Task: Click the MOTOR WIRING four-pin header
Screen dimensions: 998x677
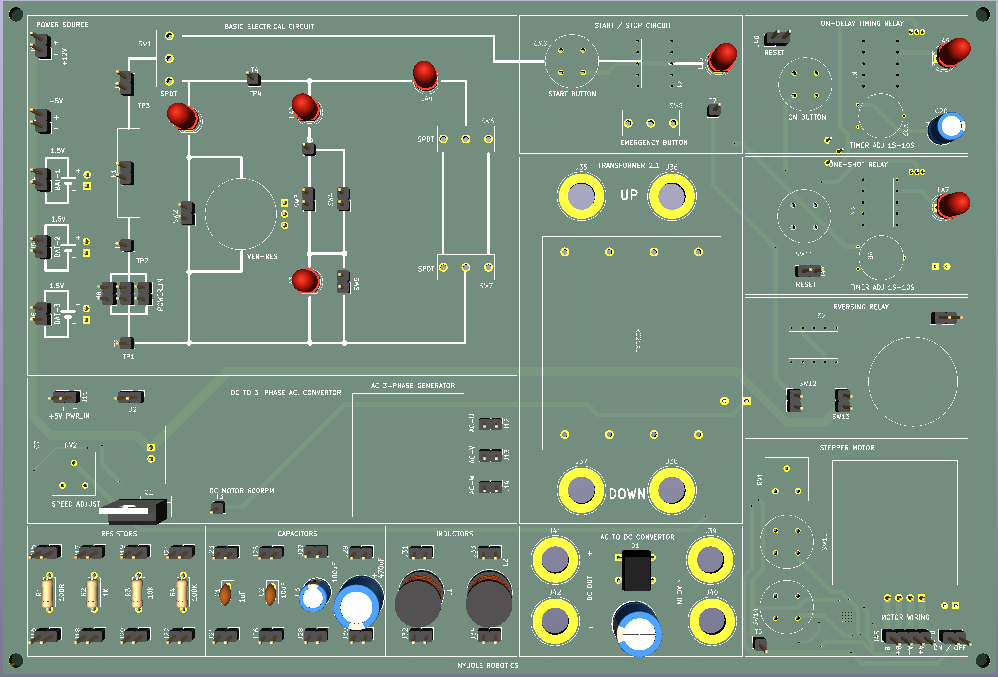Action: coord(908,637)
